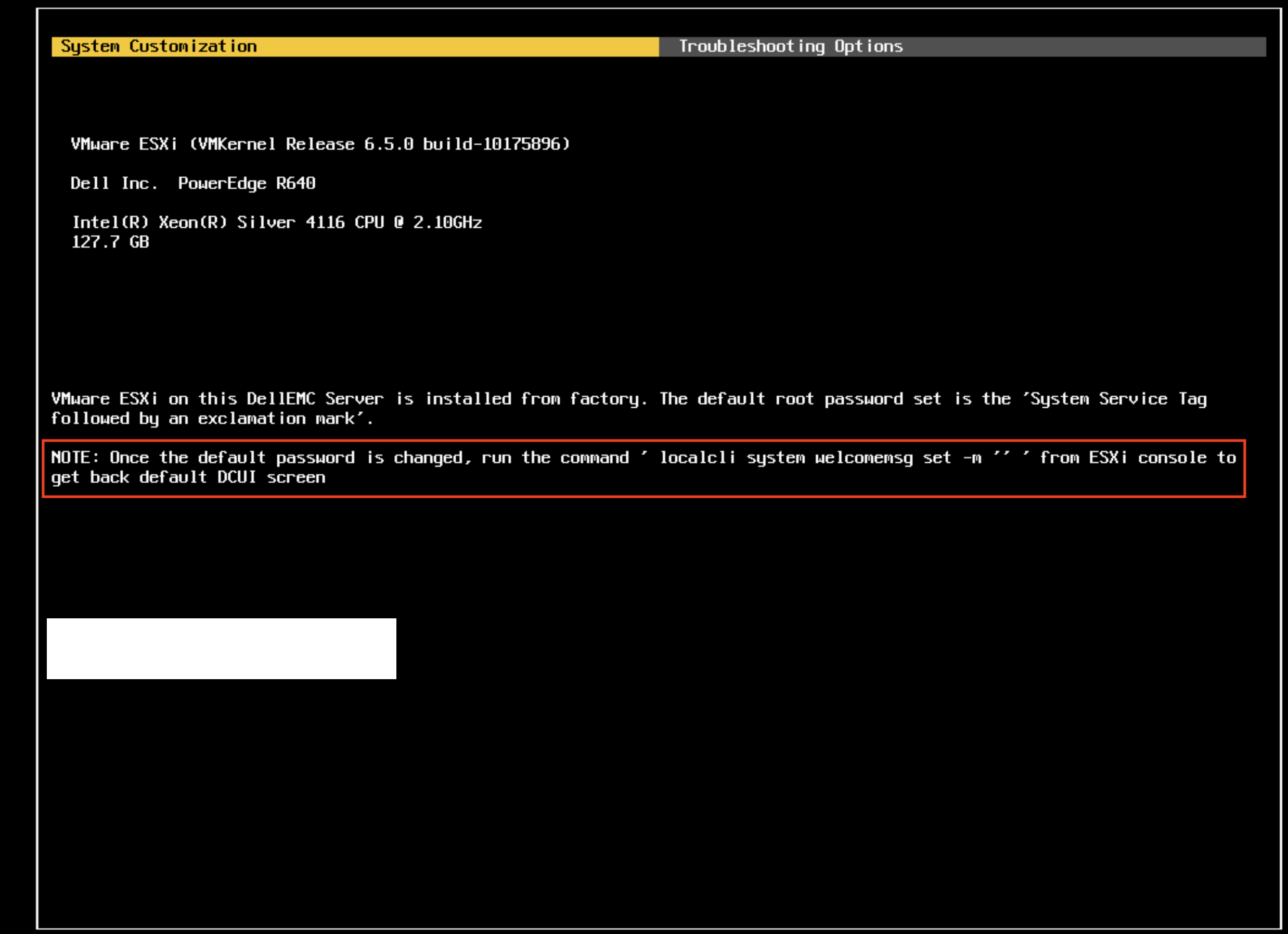The width and height of the screenshot is (1288, 934).
Task: Click the 127.7 GB memory text
Action: pos(110,242)
